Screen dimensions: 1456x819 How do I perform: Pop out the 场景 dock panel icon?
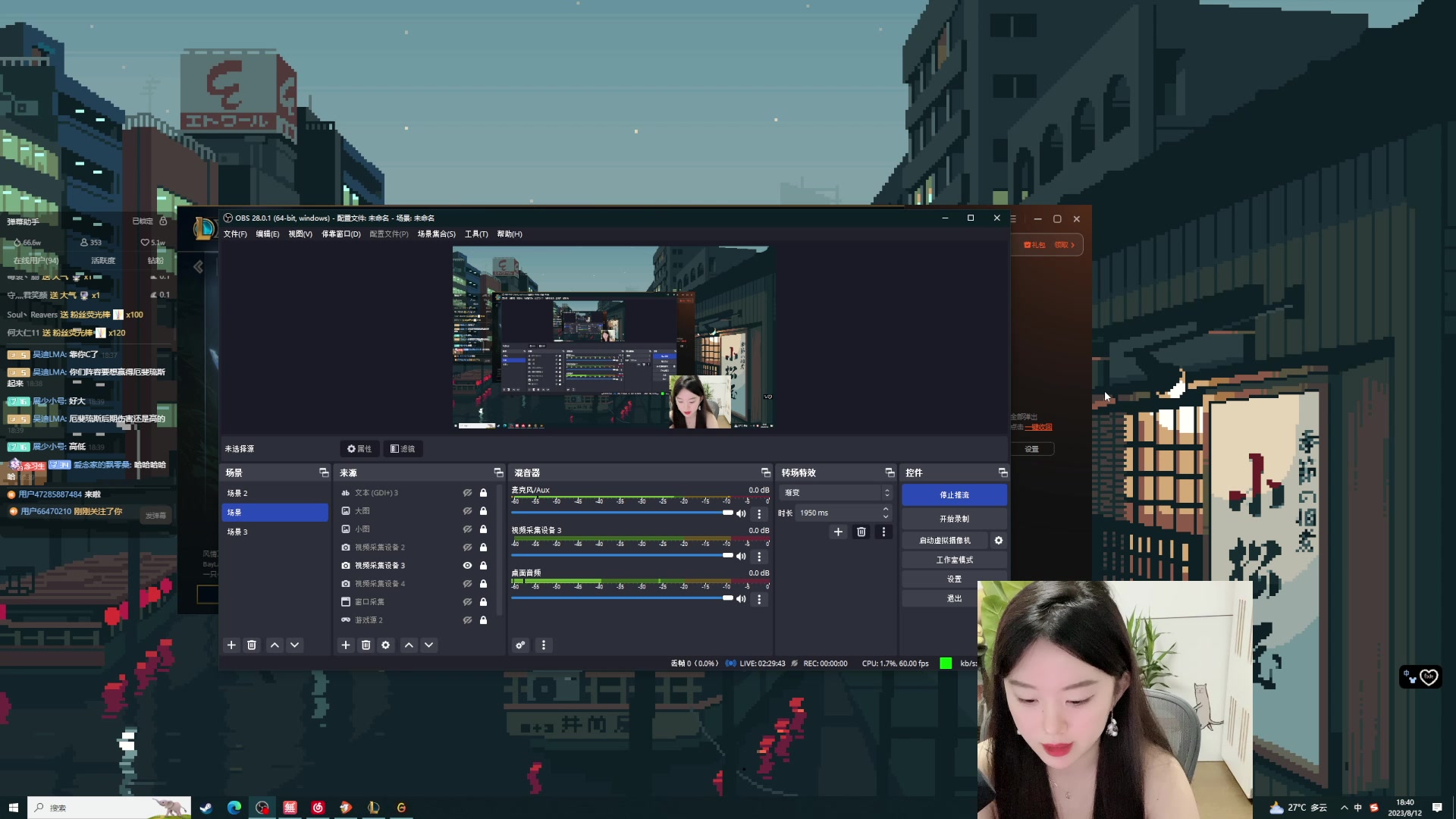coord(324,472)
